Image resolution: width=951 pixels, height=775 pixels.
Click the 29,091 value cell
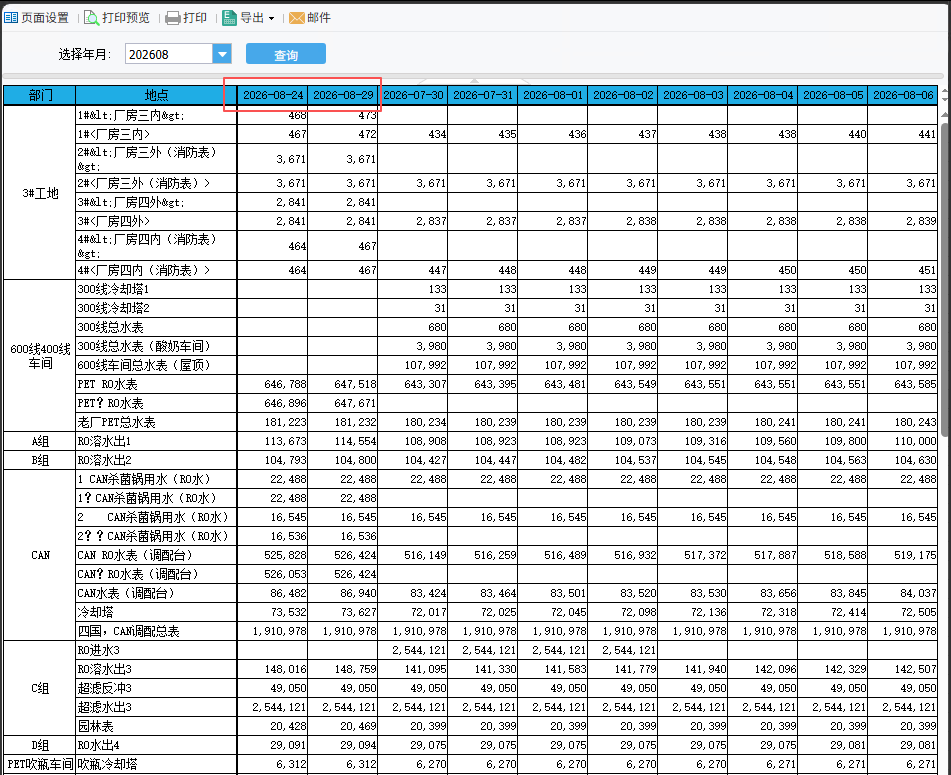click(x=272, y=745)
